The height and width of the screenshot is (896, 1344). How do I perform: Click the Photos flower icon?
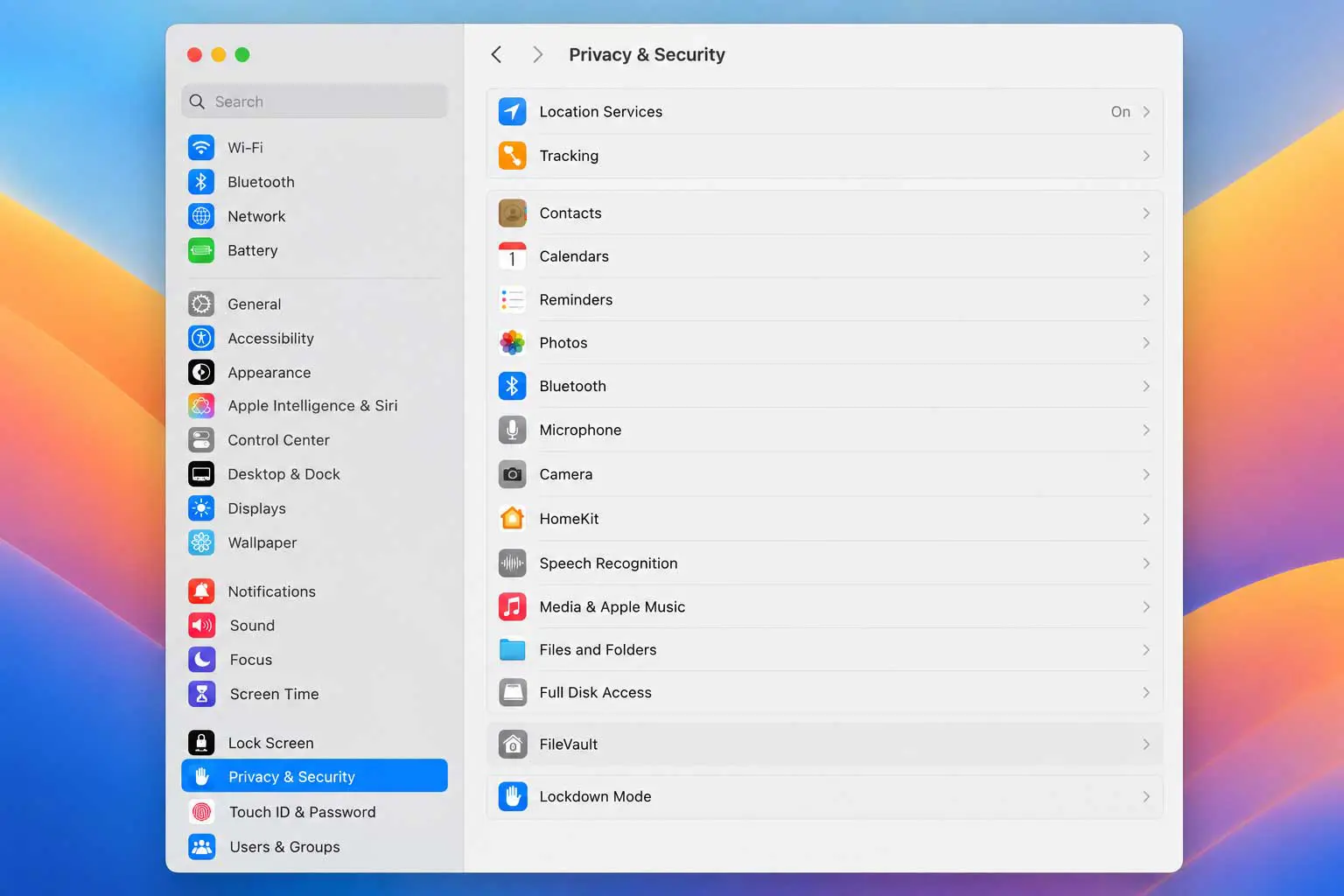click(x=513, y=343)
